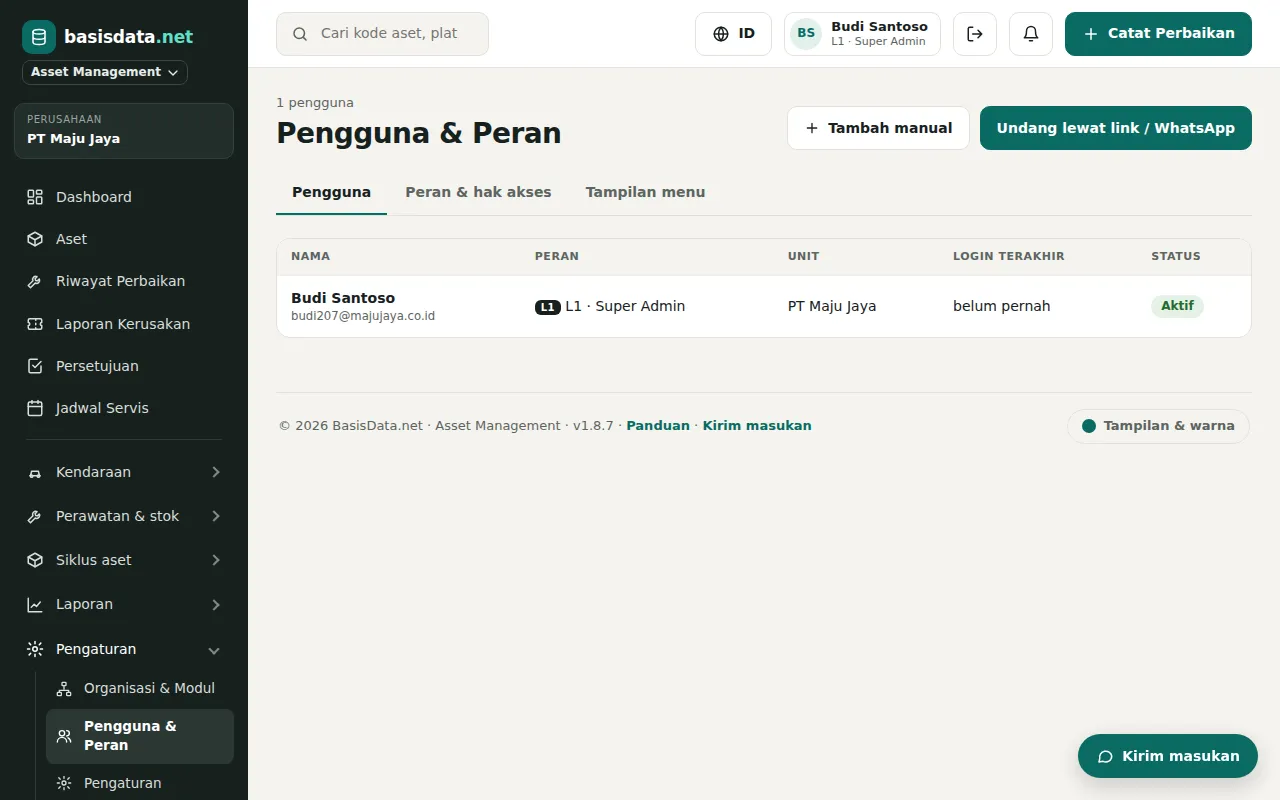The height and width of the screenshot is (800, 1280).
Task: Expand the Perawatan & stok group
Action: click(124, 516)
